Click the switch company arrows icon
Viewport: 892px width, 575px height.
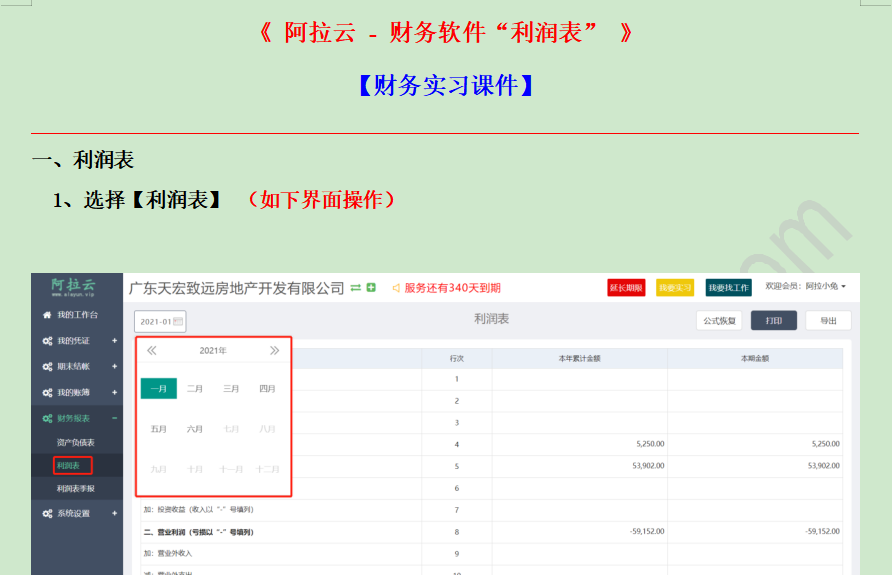click(x=356, y=288)
